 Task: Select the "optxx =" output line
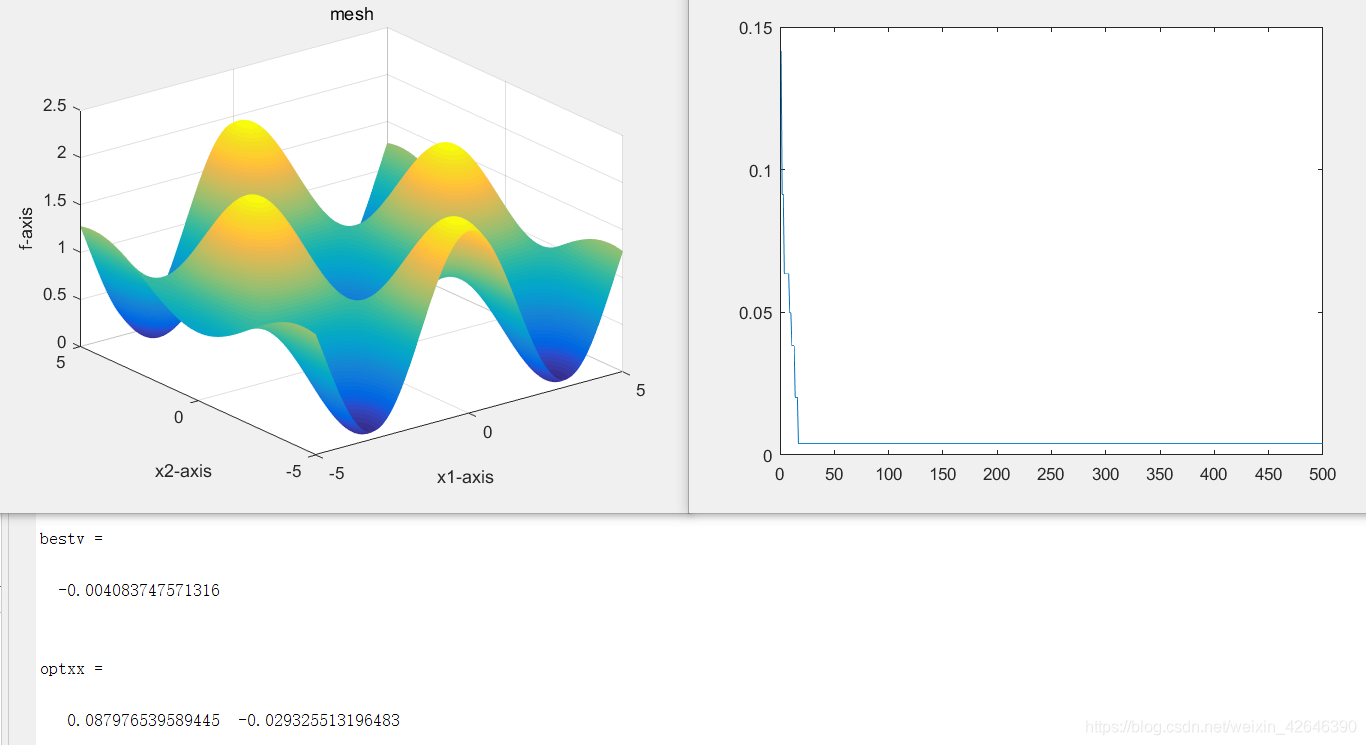click(71, 669)
